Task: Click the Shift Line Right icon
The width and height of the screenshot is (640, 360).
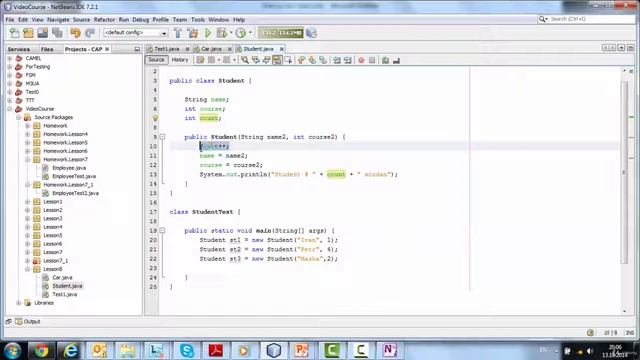Action: (348, 60)
